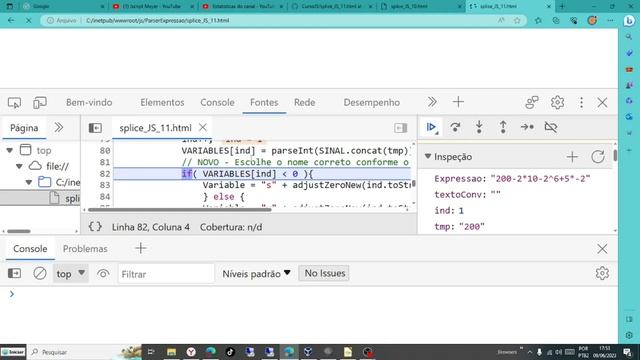Close the DevTools panel
Image resolution: width=640 pixels, height=360 pixels.
[x=602, y=102]
